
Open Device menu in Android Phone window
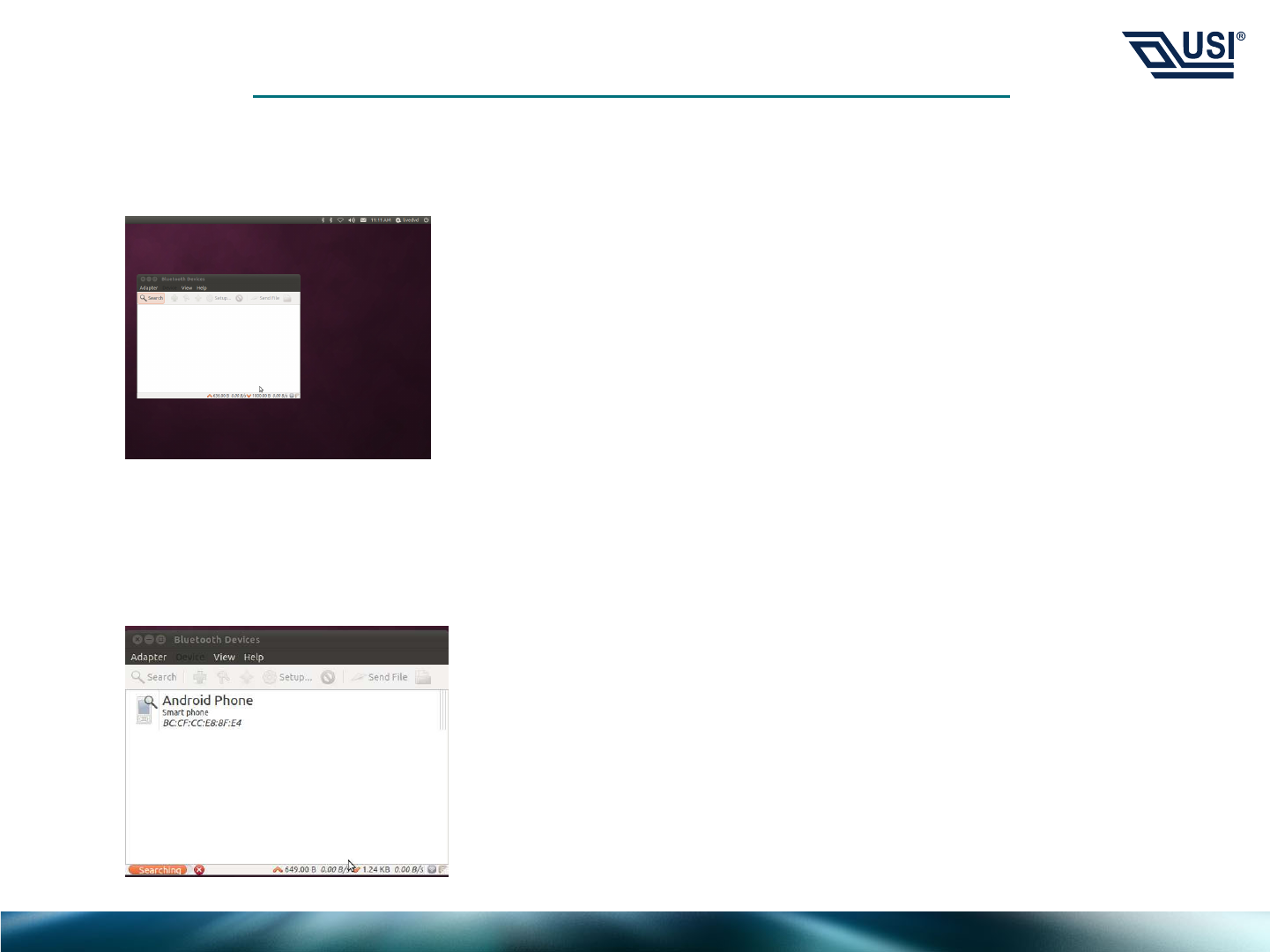click(189, 657)
